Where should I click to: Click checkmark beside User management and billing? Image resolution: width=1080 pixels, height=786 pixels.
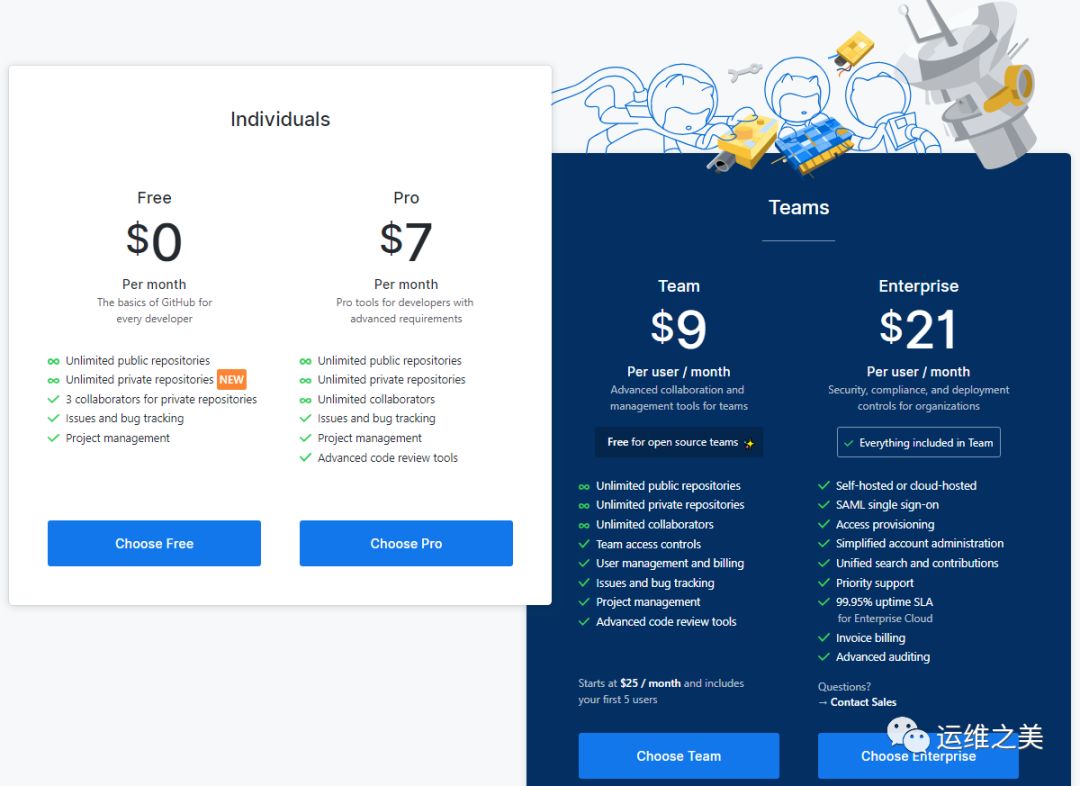[583, 563]
